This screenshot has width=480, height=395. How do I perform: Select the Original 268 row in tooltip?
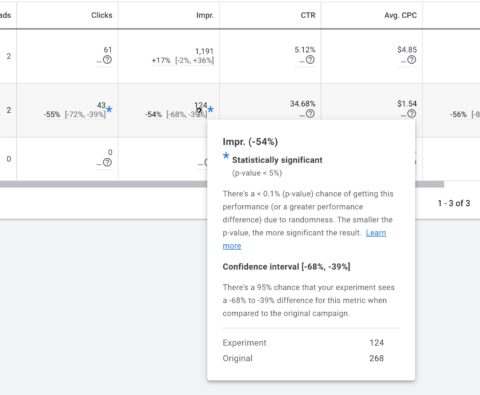[303, 358]
